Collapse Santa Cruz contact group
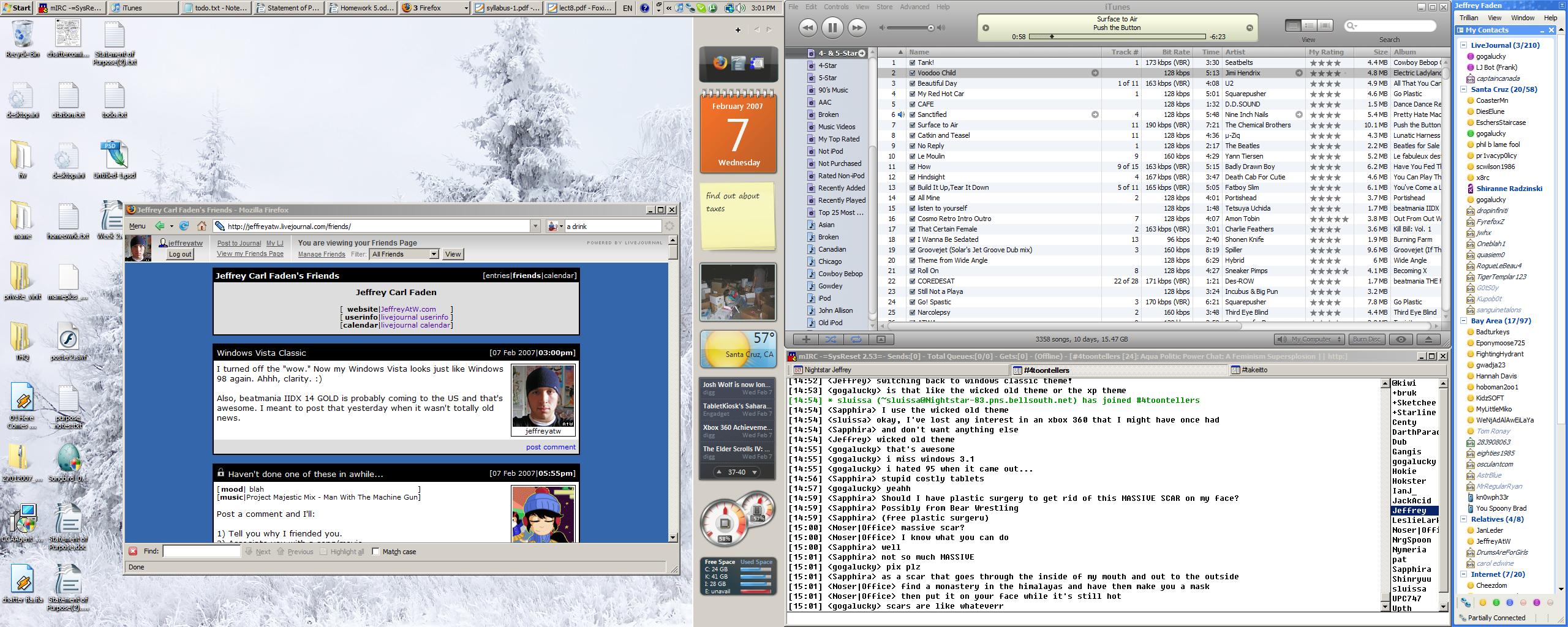Screen dimensions: 1568x627 point(1464,89)
